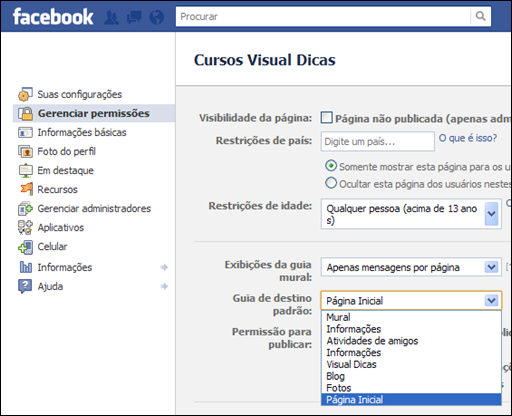The image size is (512, 416).
Task: Click the Informações básicas icon
Action: coord(25,132)
